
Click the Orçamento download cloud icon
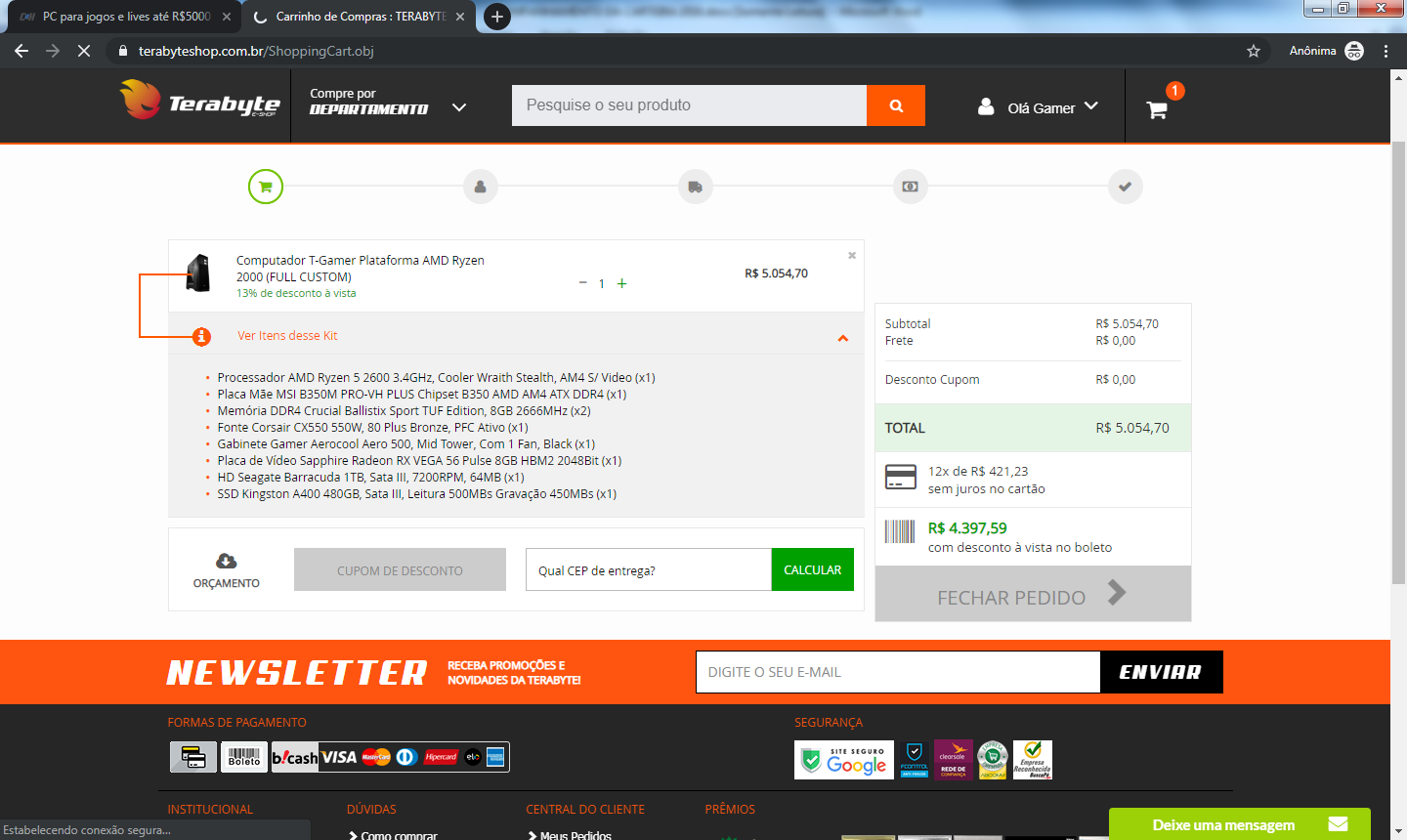(226, 561)
